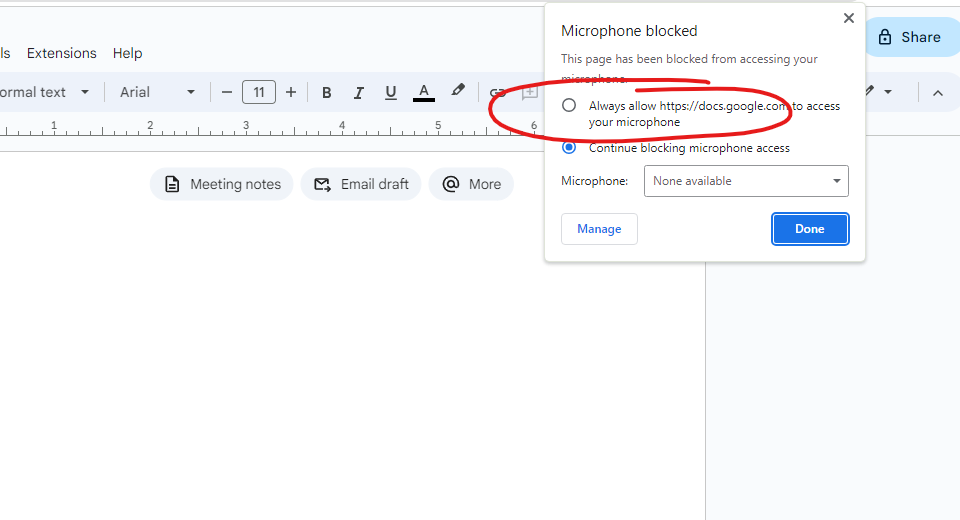Click the Done button
Screen dimensions: 960x520
(810, 229)
